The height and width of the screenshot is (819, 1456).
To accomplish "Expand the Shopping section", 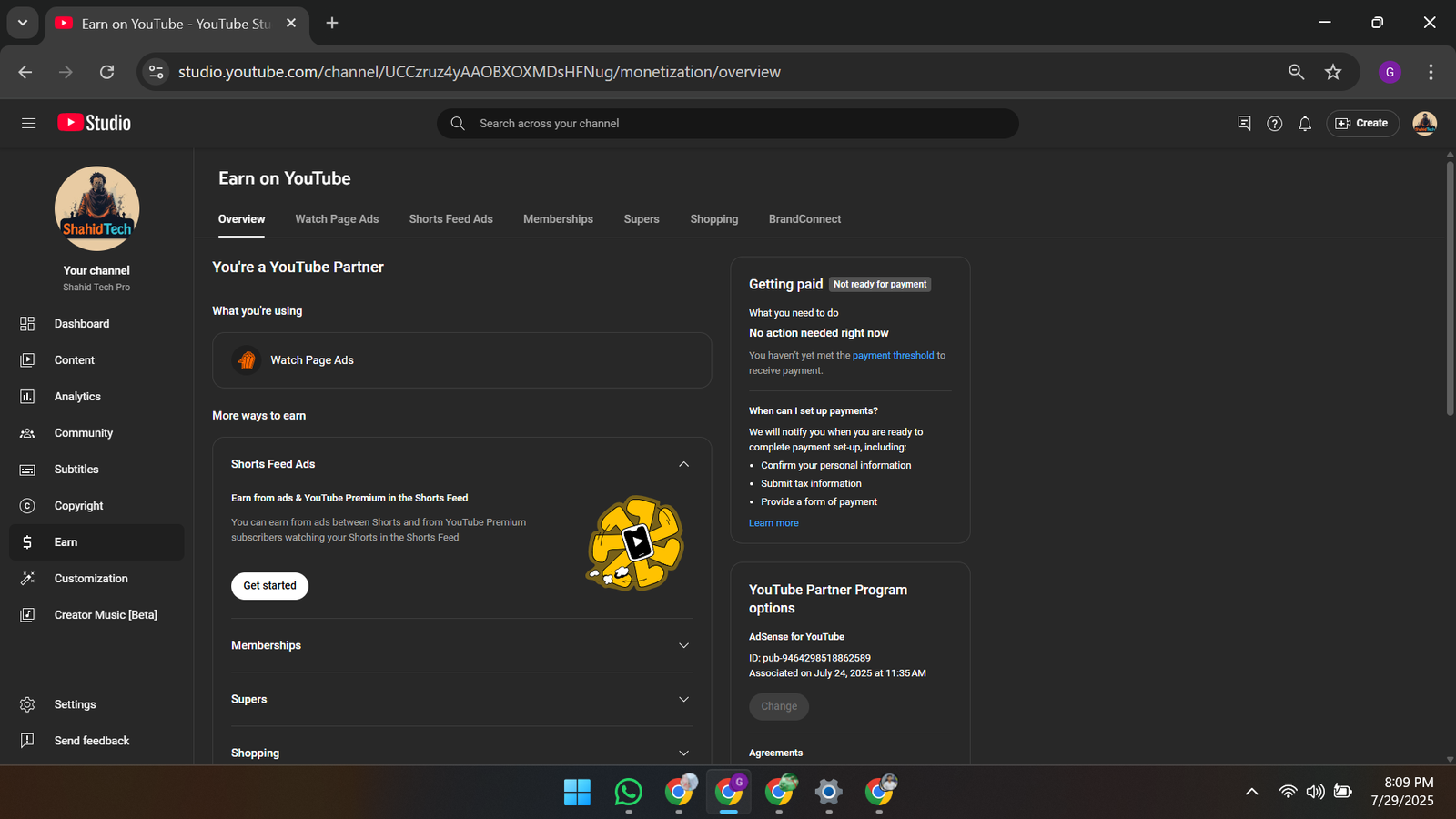I will pyautogui.click(x=683, y=753).
